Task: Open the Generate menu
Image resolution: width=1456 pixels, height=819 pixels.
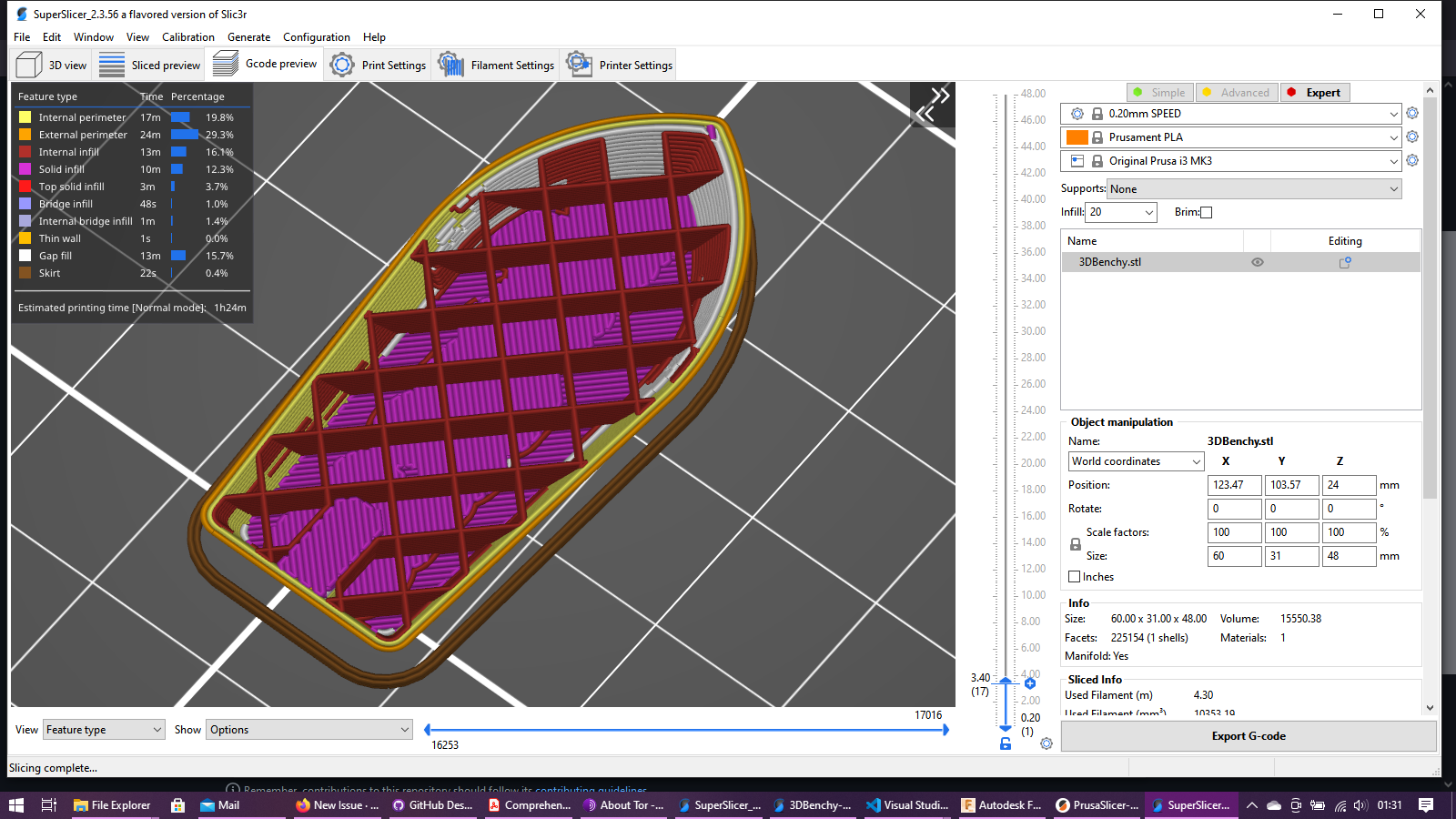Action: pos(248,37)
